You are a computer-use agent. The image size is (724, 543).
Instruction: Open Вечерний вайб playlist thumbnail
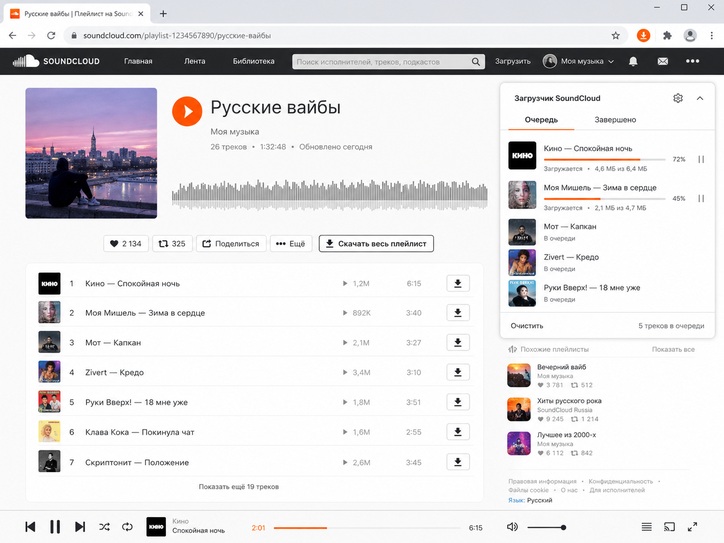[519, 375]
